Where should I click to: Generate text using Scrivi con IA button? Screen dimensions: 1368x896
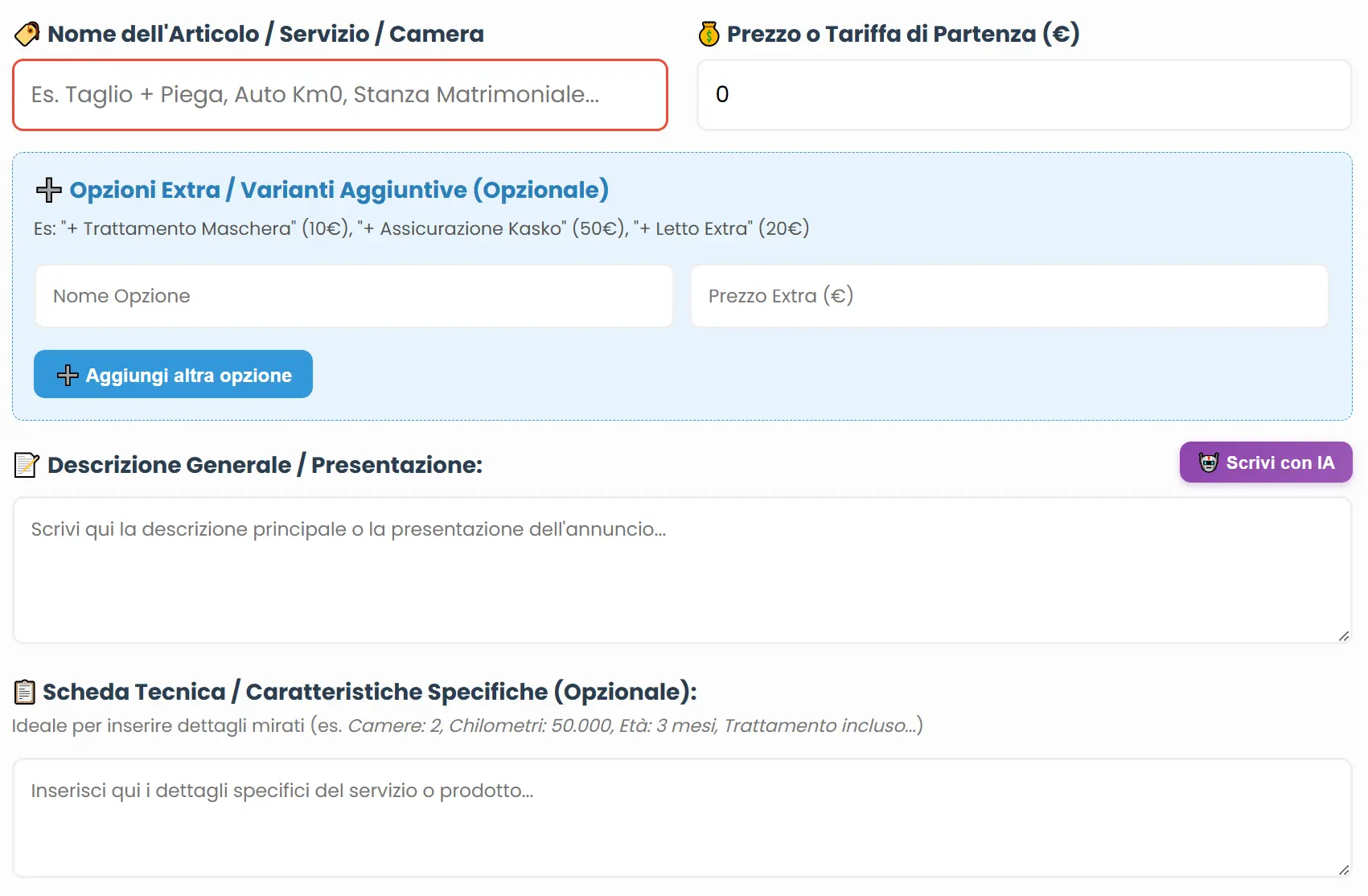1266,462
